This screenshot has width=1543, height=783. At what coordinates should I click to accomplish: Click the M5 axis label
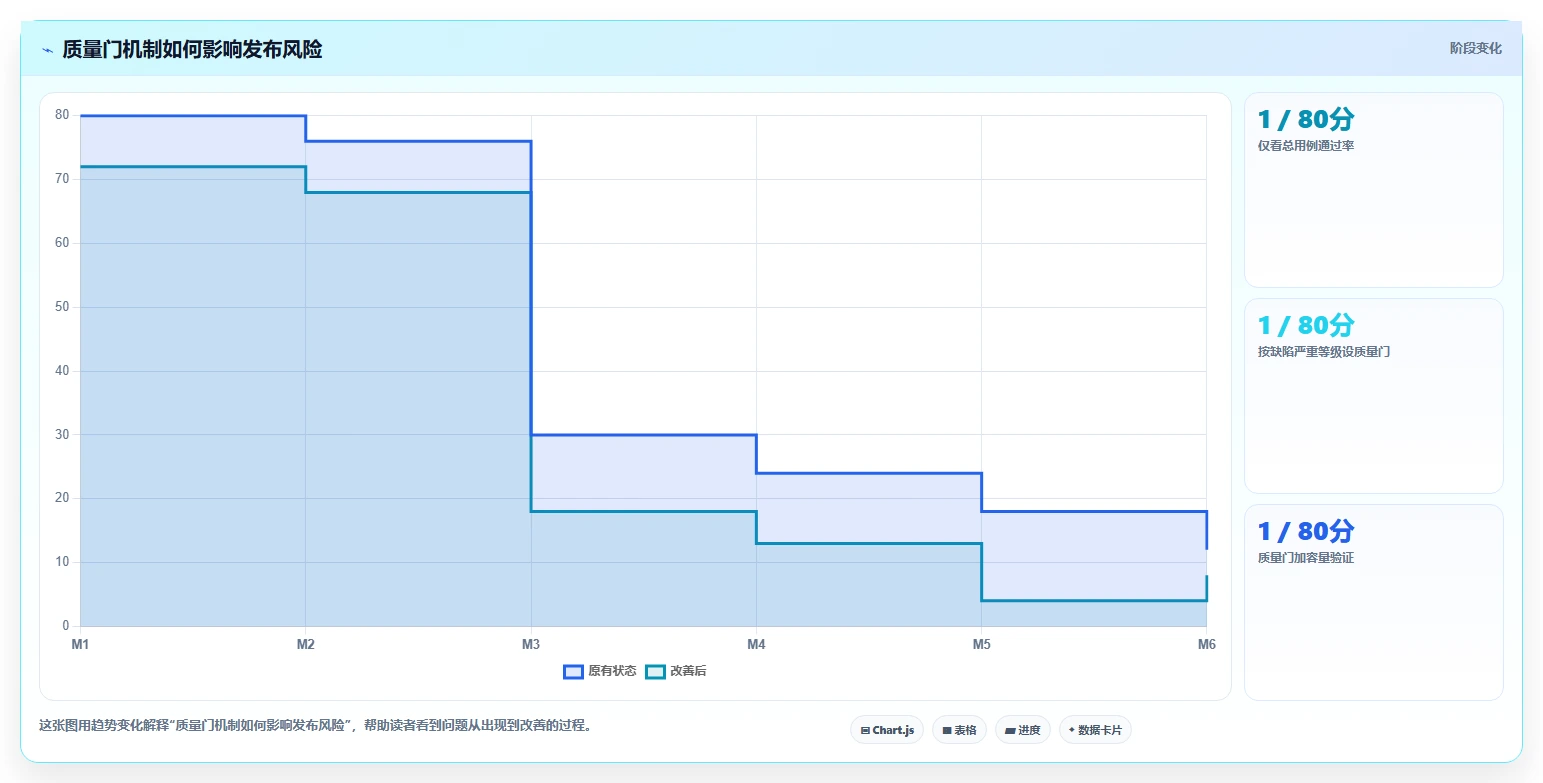(981, 644)
